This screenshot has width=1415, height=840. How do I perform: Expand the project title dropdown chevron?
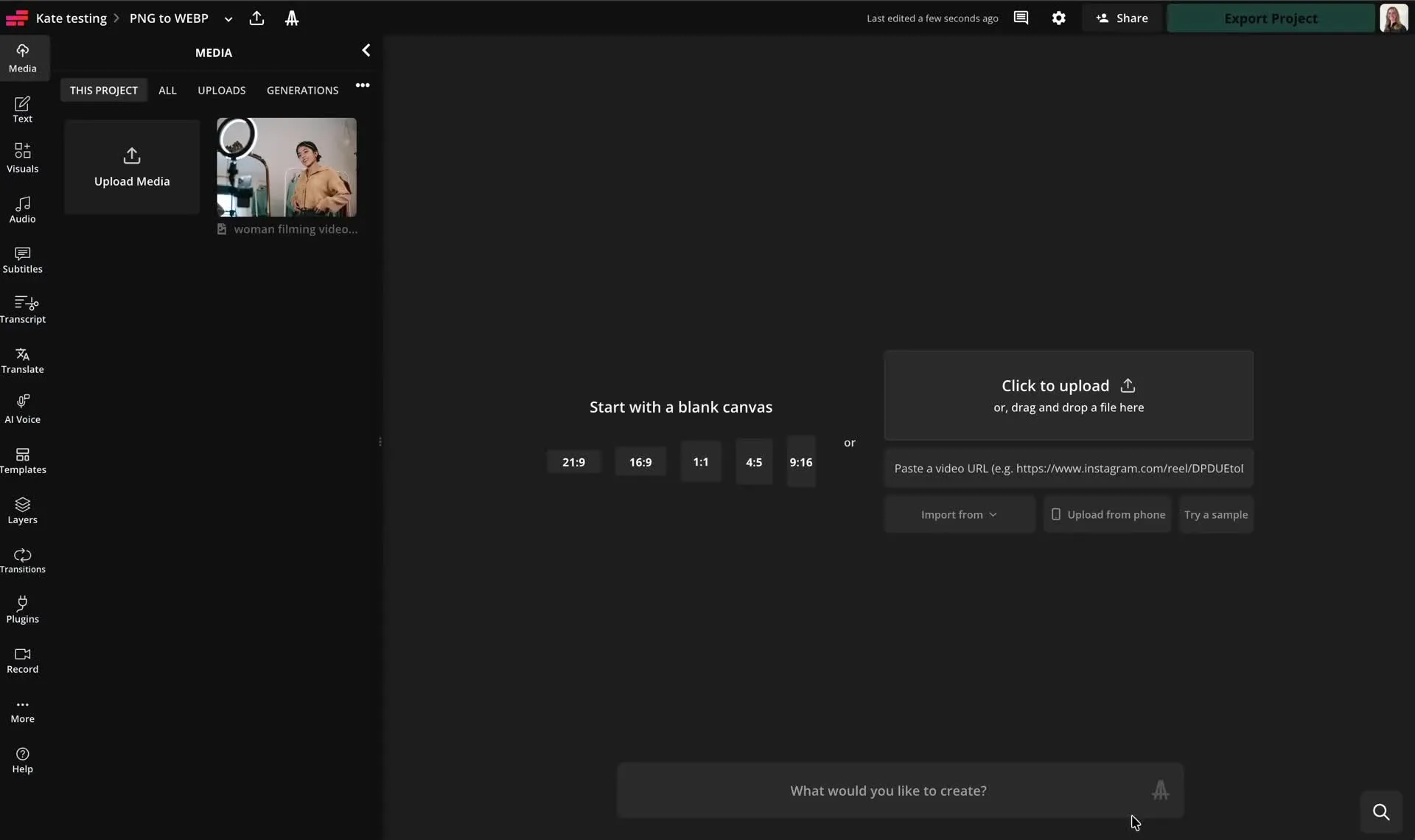coord(228,19)
